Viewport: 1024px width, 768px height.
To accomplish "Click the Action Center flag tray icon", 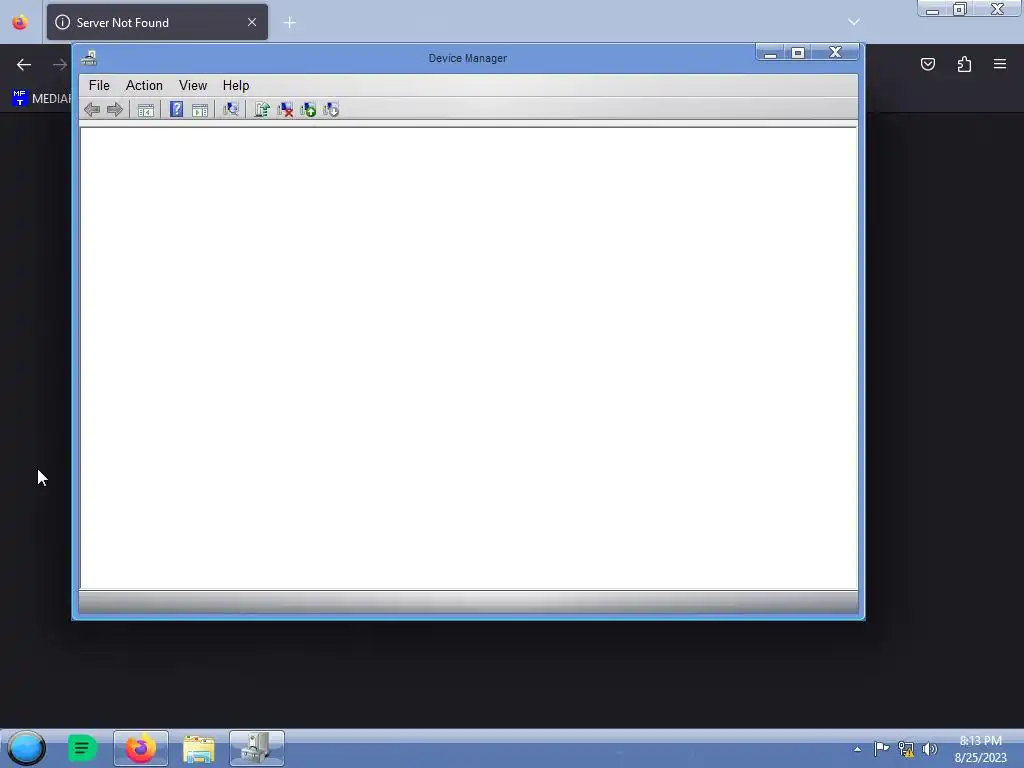I will 881,748.
